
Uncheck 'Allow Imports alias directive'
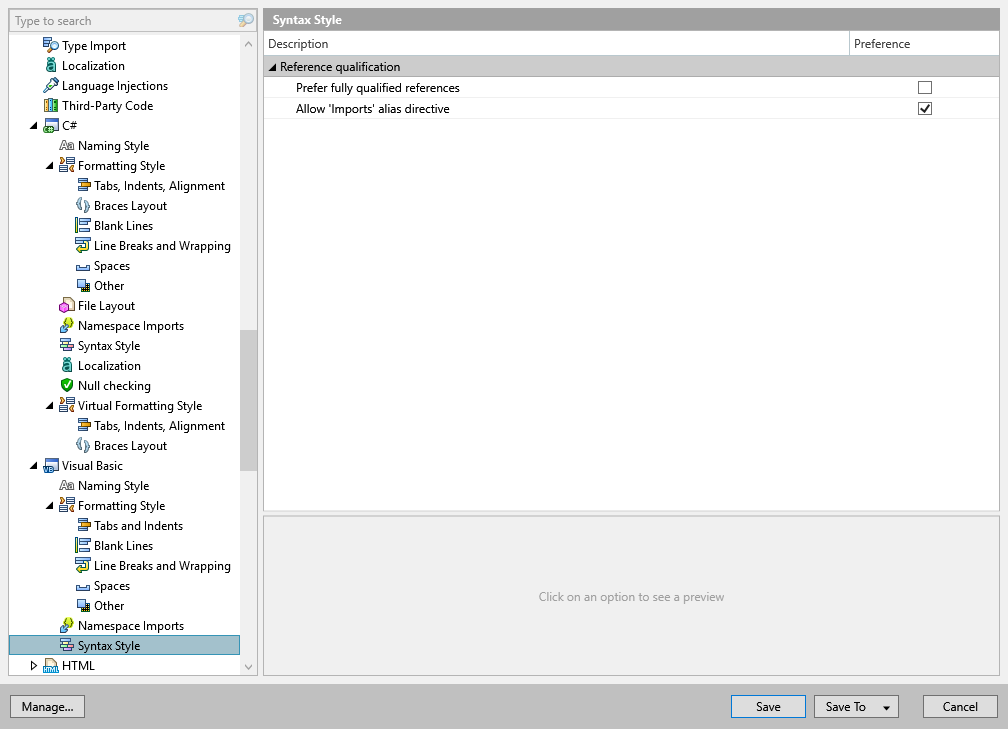point(924,108)
